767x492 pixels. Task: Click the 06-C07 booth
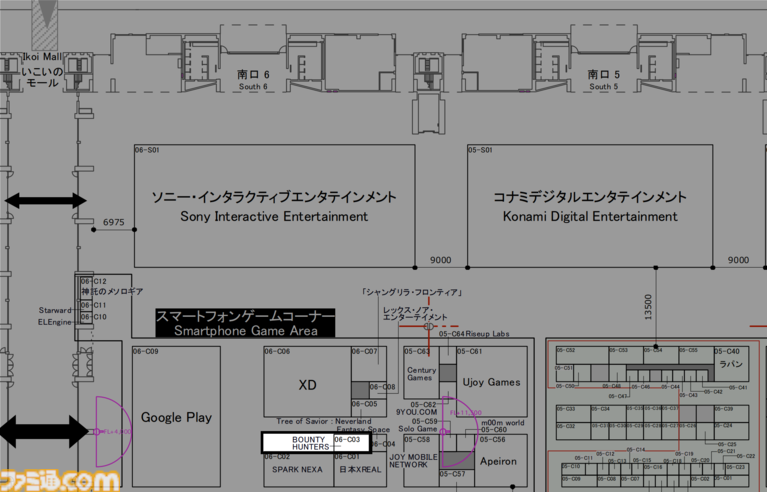[369, 364]
